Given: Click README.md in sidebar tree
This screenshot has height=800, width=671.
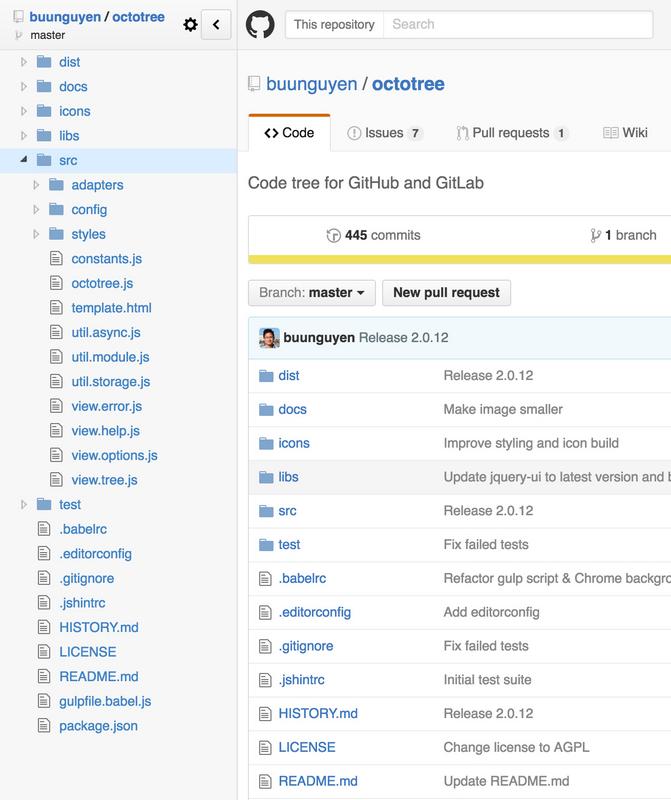Looking at the screenshot, I should [98, 676].
